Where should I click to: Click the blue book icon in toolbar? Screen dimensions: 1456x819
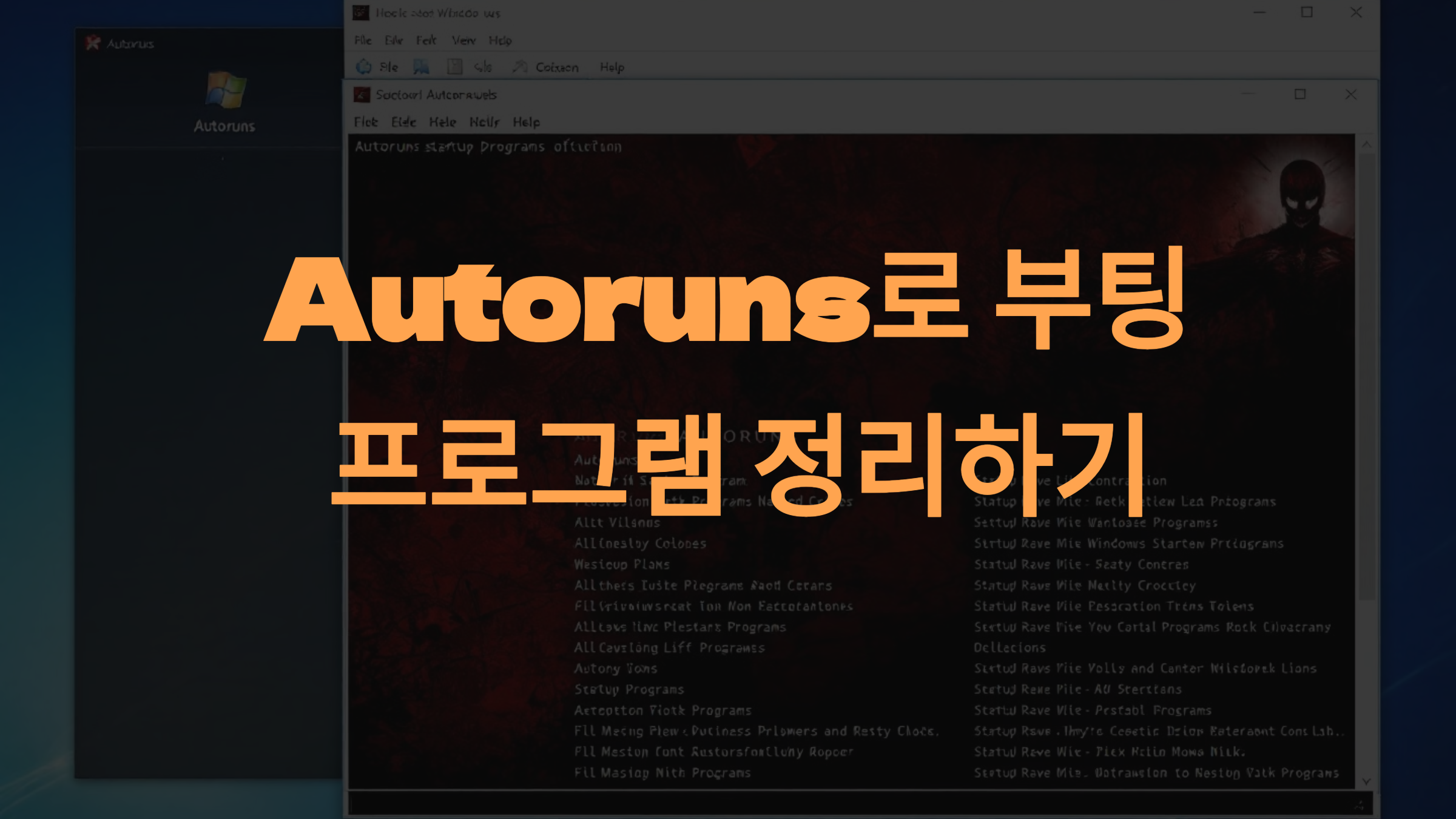pyautogui.click(x=421, y=67)
